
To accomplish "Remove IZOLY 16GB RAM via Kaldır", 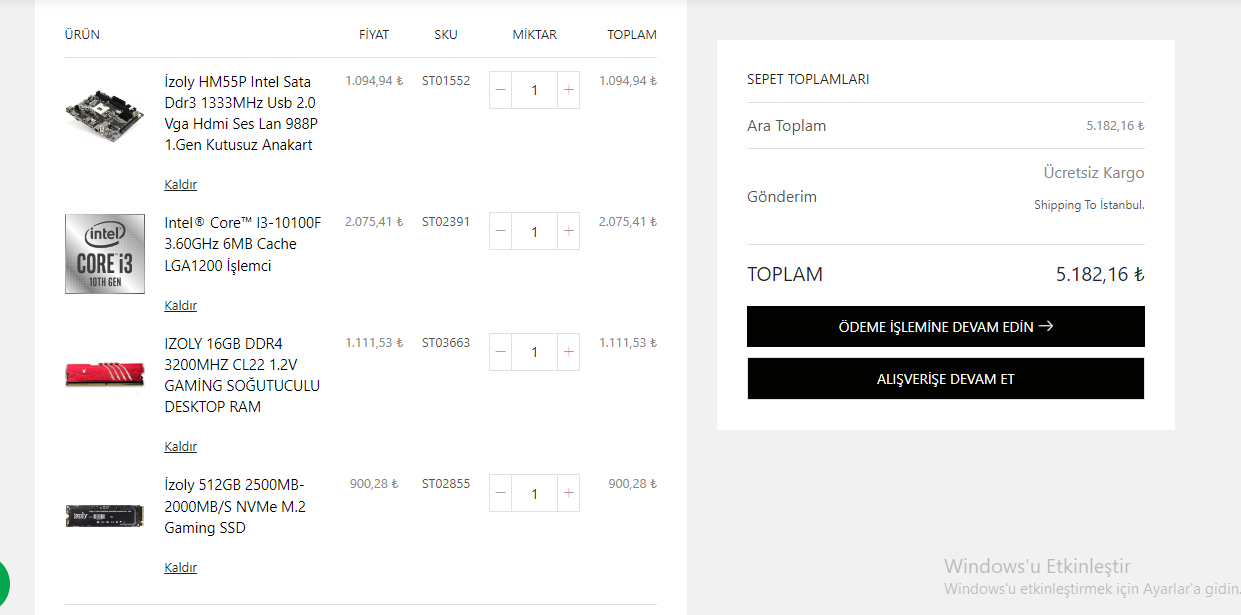I will pos(180,447).
